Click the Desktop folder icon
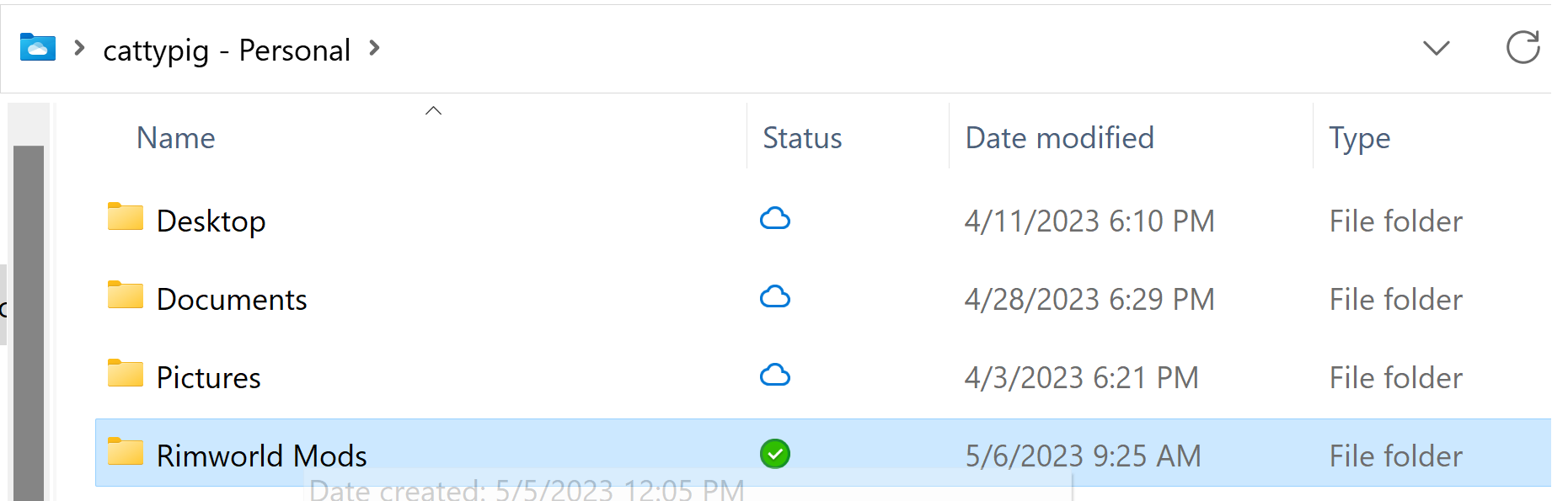Image resolution: width=1568 pixels, height=501 pixels. point(126,217)
